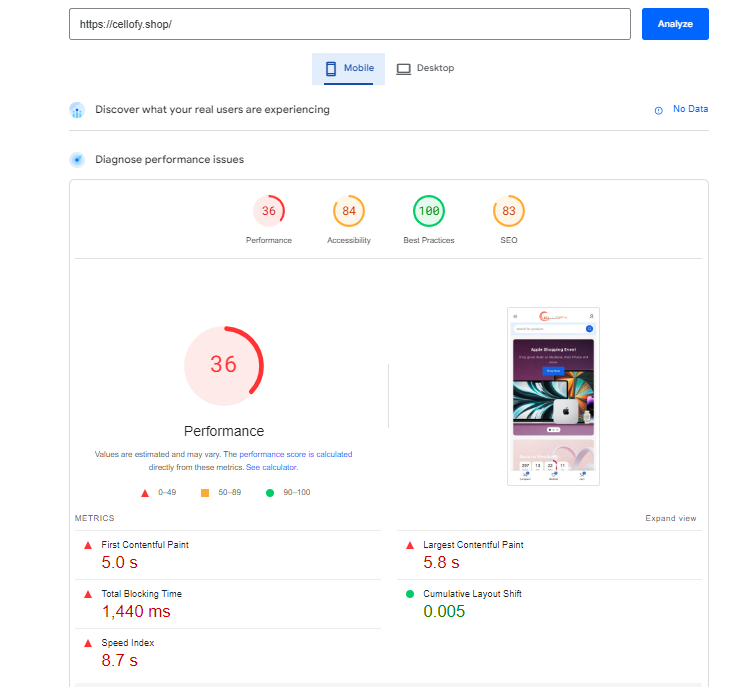Viewport: 744px width, 687px height.
Task: Click the Analyze button
Action: 675,24
